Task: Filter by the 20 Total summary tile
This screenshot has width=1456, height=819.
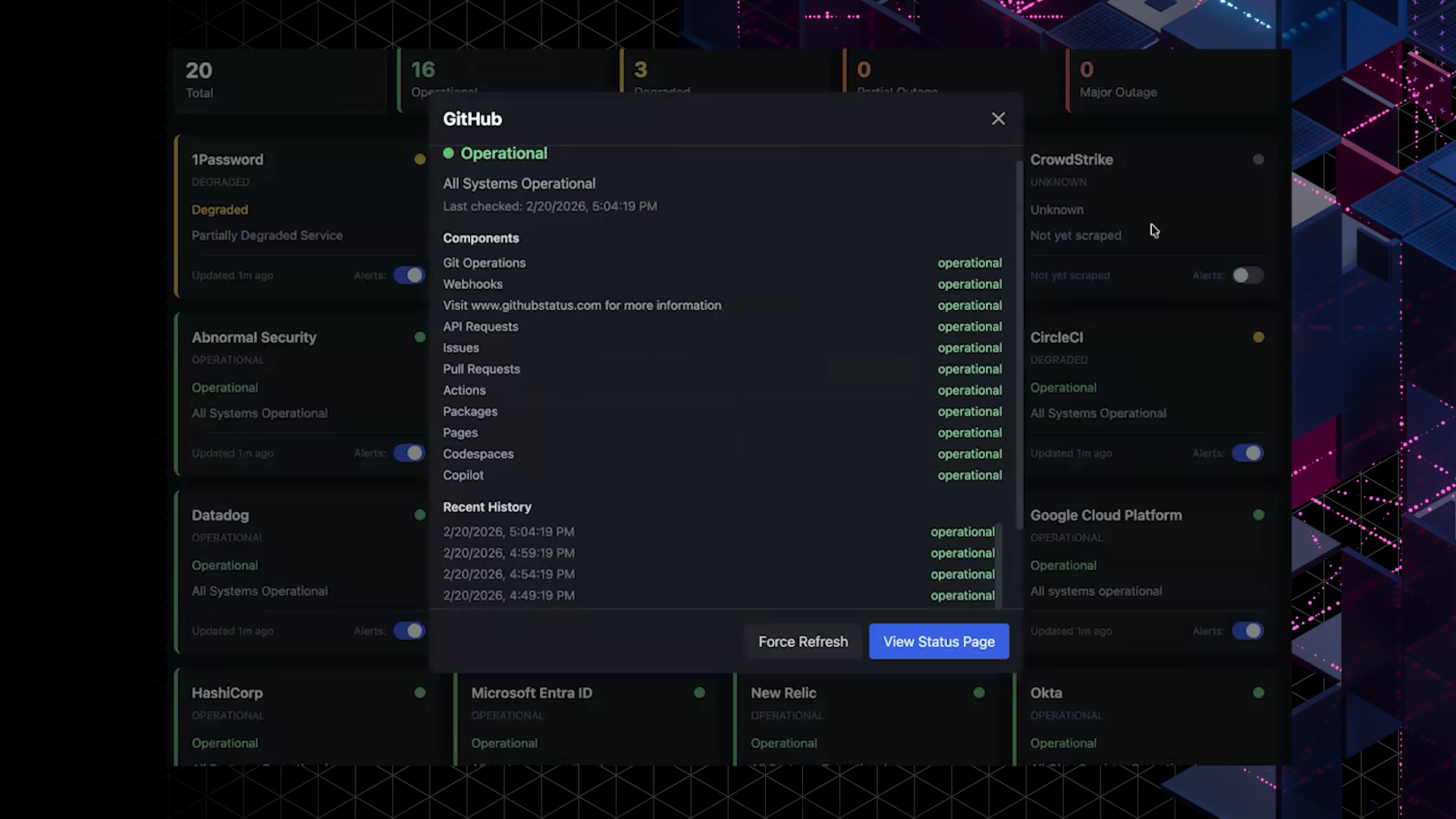Action: 281,80
